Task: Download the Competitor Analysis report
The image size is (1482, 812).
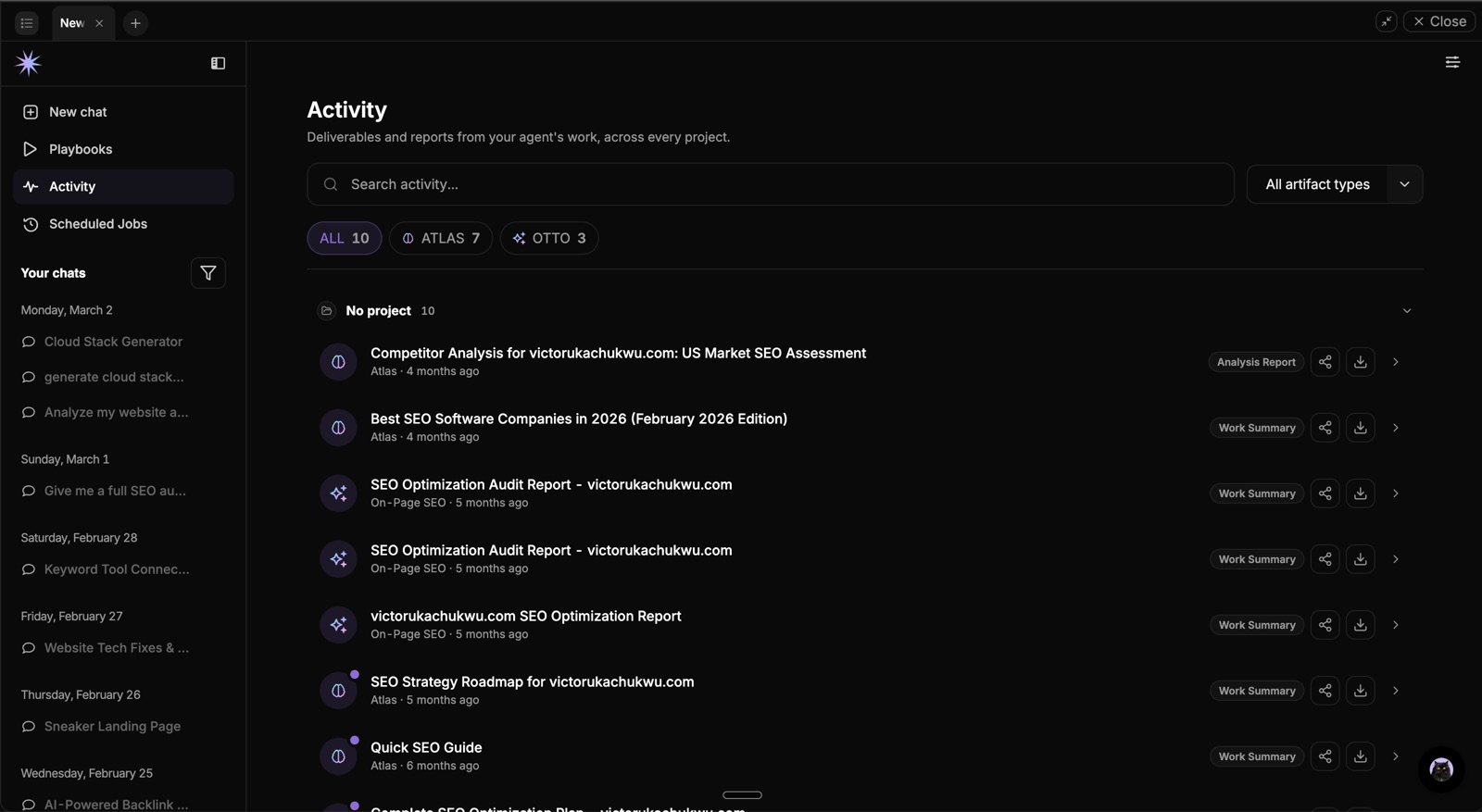Action: click(1361, 362)
